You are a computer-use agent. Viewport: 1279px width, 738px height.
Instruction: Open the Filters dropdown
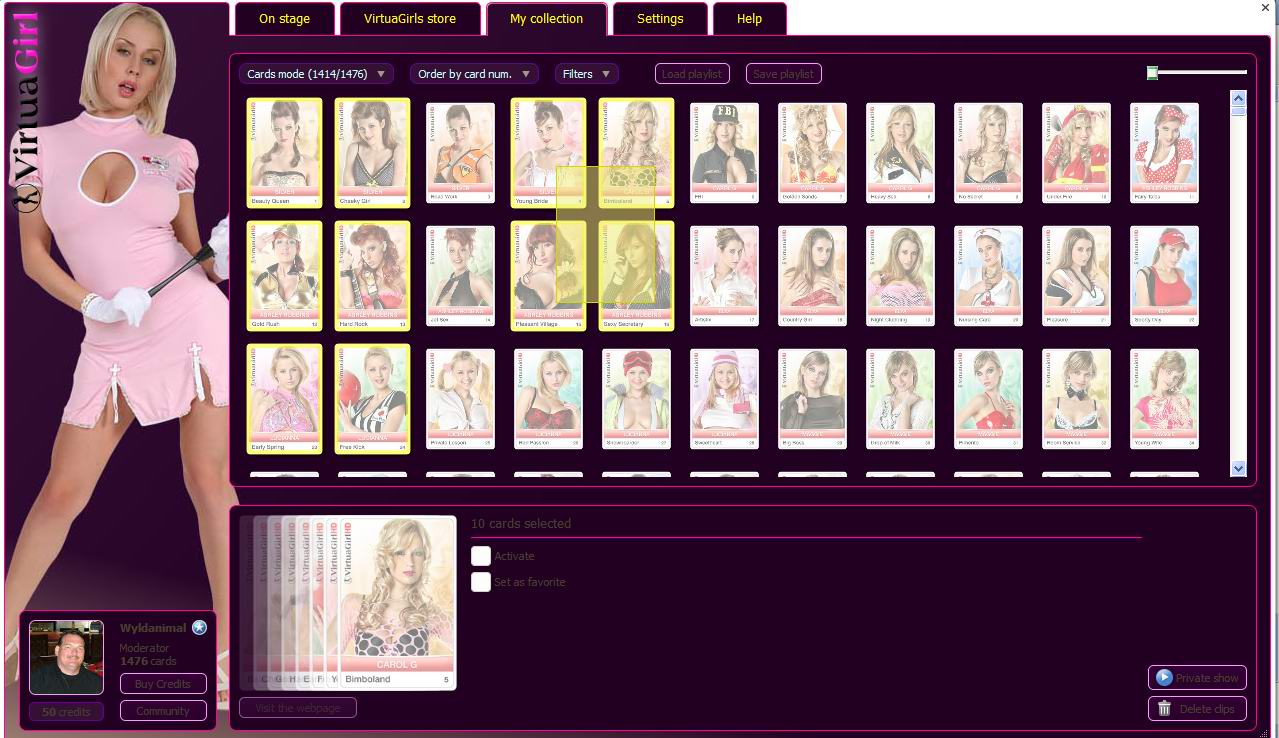tap(587, 74)
